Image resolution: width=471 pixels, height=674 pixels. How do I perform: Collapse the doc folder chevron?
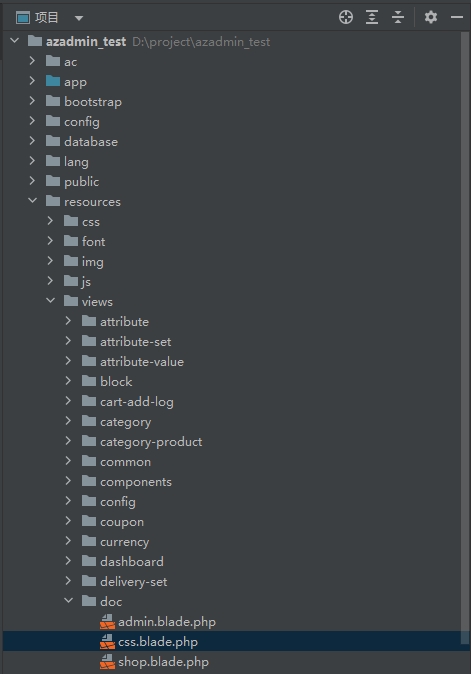tap(68, 600)
